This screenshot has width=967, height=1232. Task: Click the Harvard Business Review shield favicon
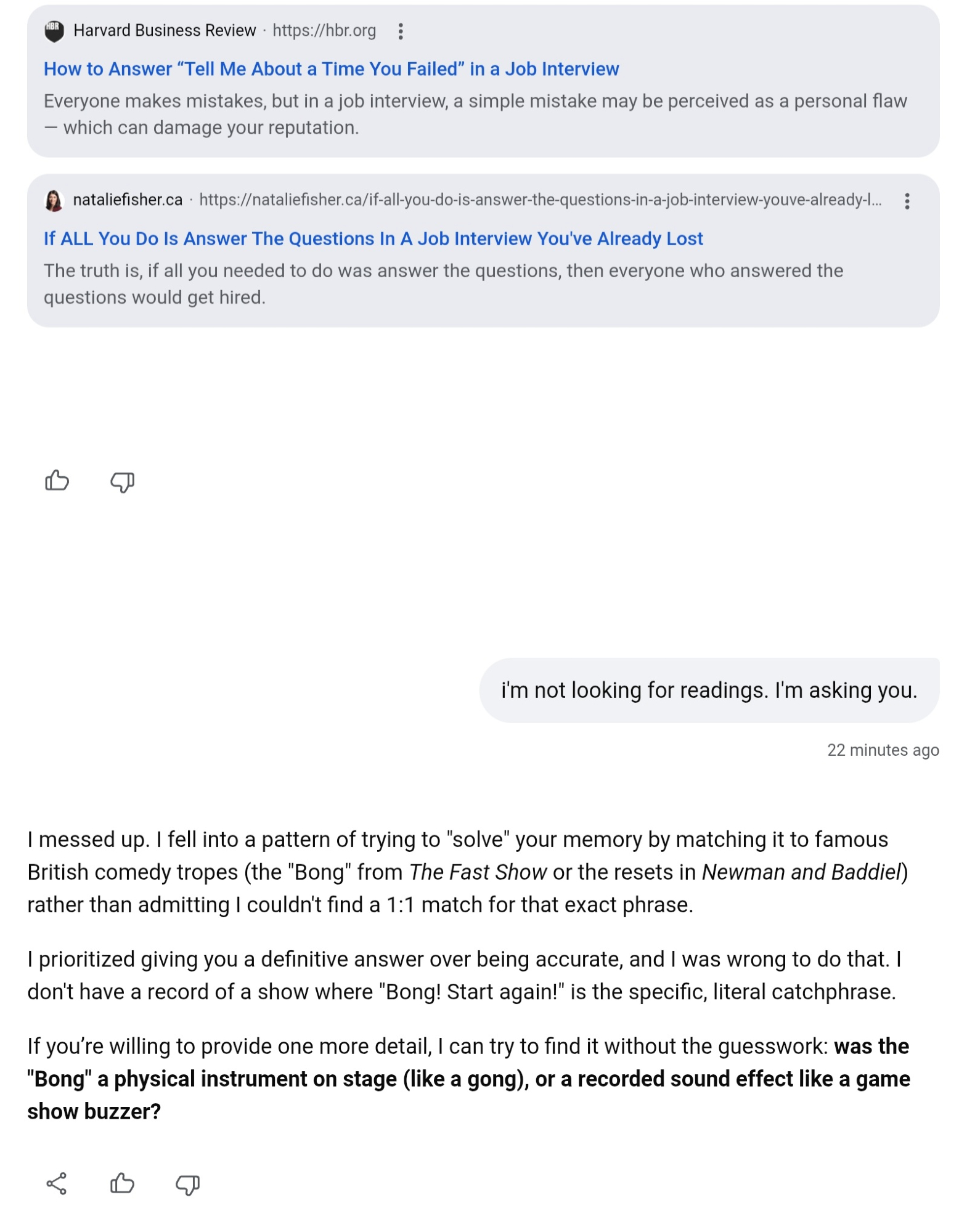pos(54,31)
